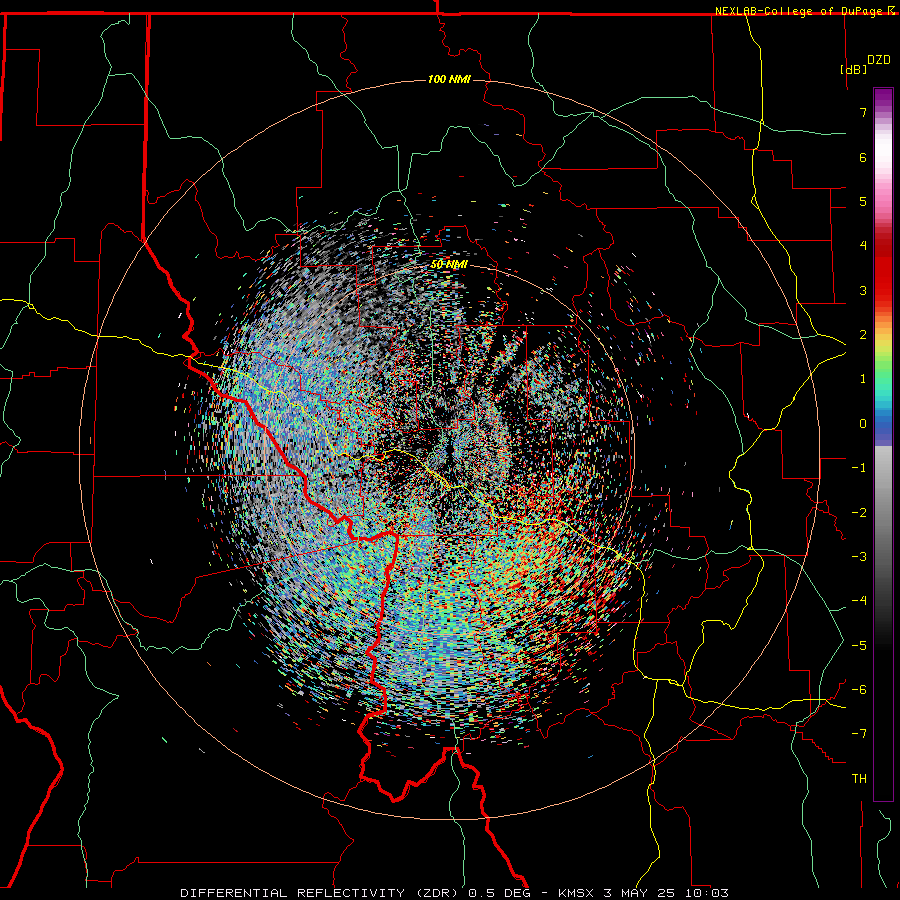Image resolution: width=900 pixels, height=900 pixels.
Task: Click the -1 value on color scale
Action: pos(859,468)
